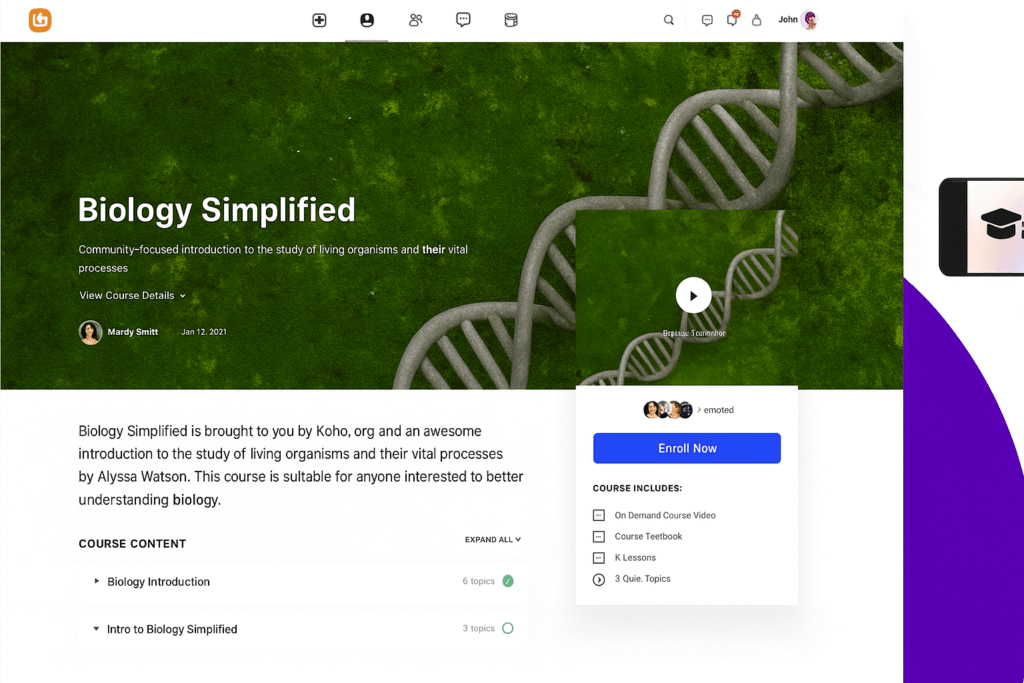Image resolution: width=1024 pixels, height=683 pixels.
Task: Open the chat bubble icon in center navigation
Action: click(463, 20)
